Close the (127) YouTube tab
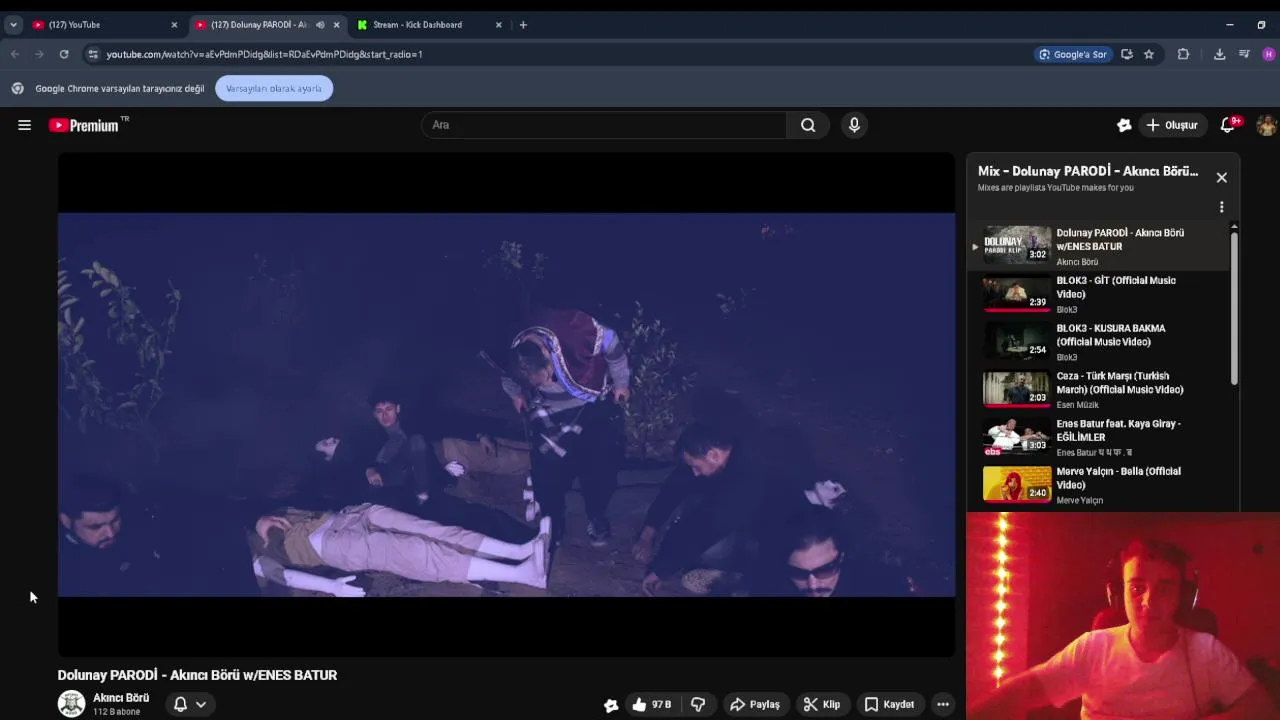Screen dimensions: 1280x720 click(174, 25)
